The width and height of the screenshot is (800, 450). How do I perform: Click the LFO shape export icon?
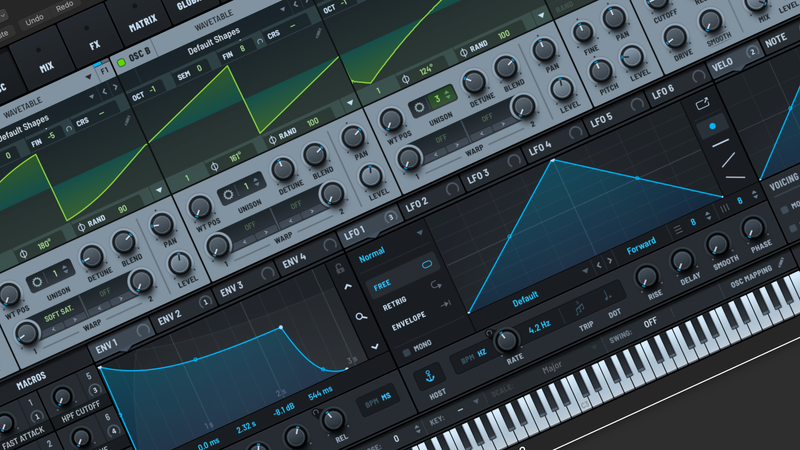click(x=703, y=104)
